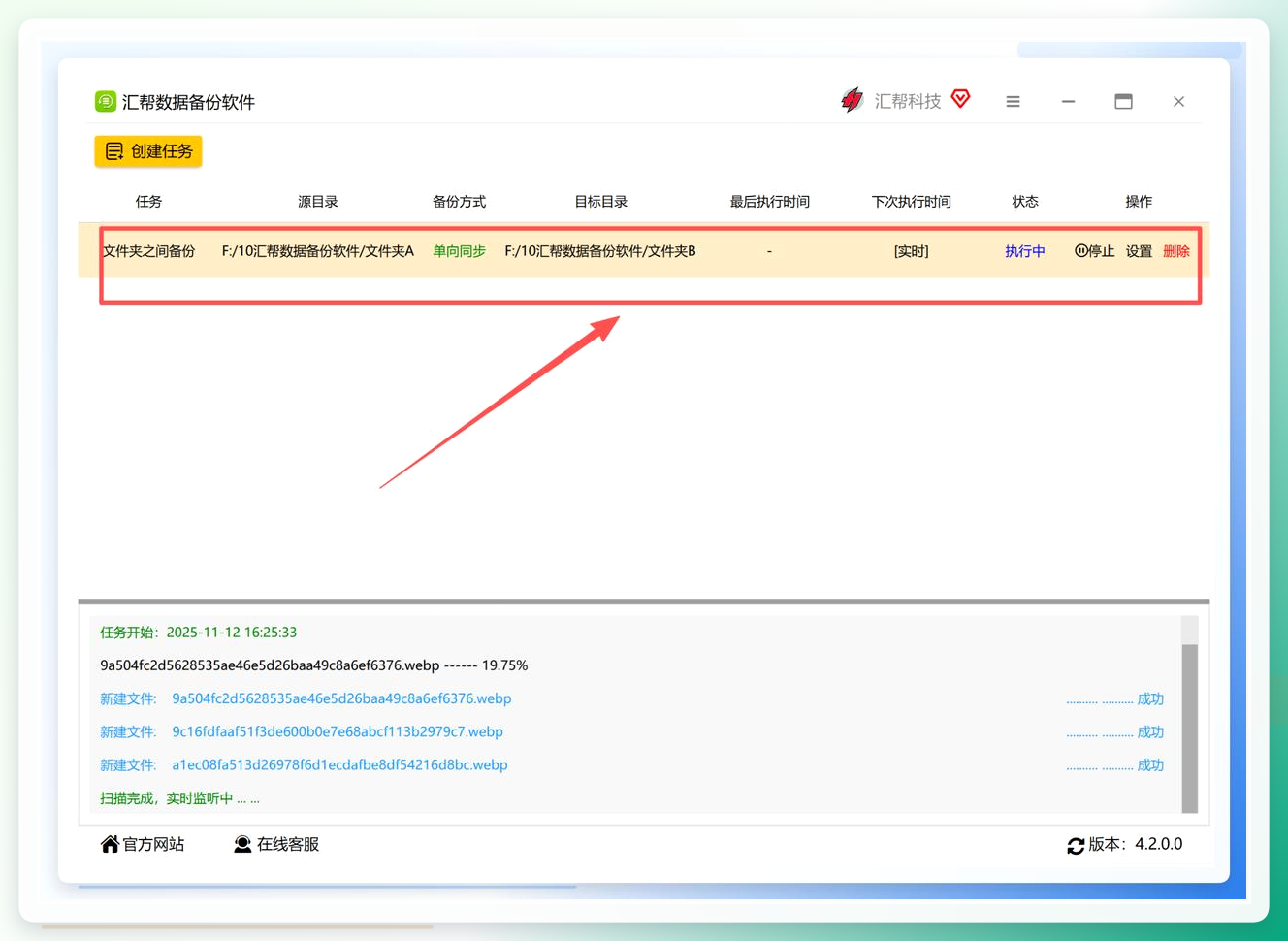Viewport: 1288px width, 941px height.
Task: Click the log panel vertical scrollbar
Action: (1190, 728)
